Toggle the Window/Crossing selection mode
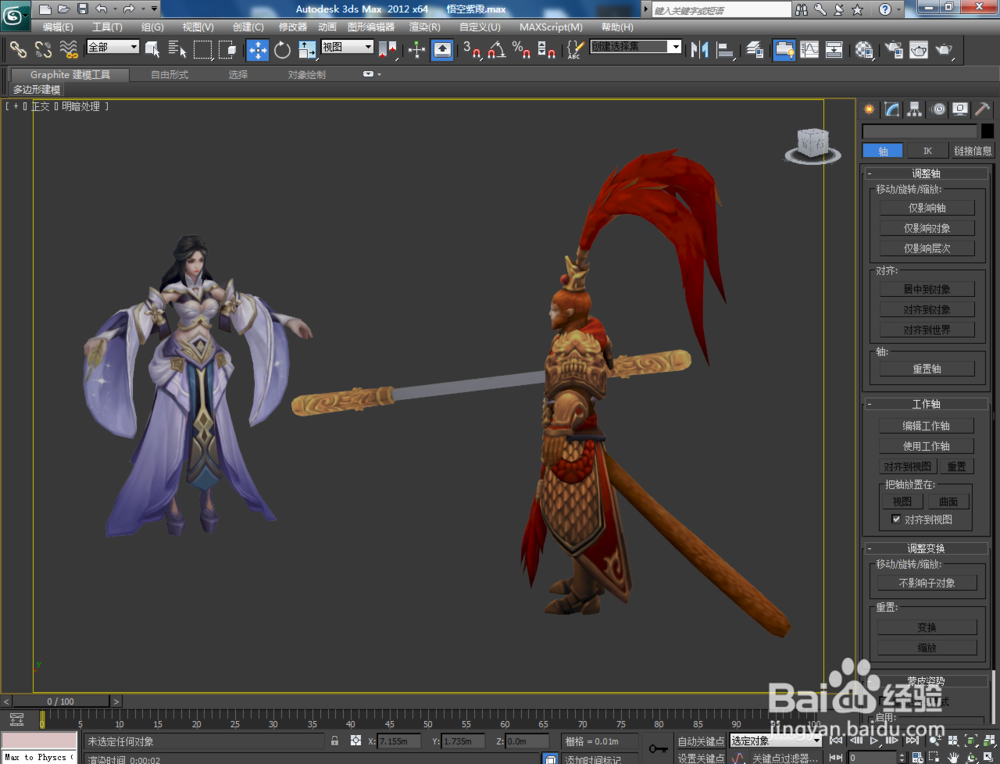This screenshot has height=764, width=1000. click(227, 49)
